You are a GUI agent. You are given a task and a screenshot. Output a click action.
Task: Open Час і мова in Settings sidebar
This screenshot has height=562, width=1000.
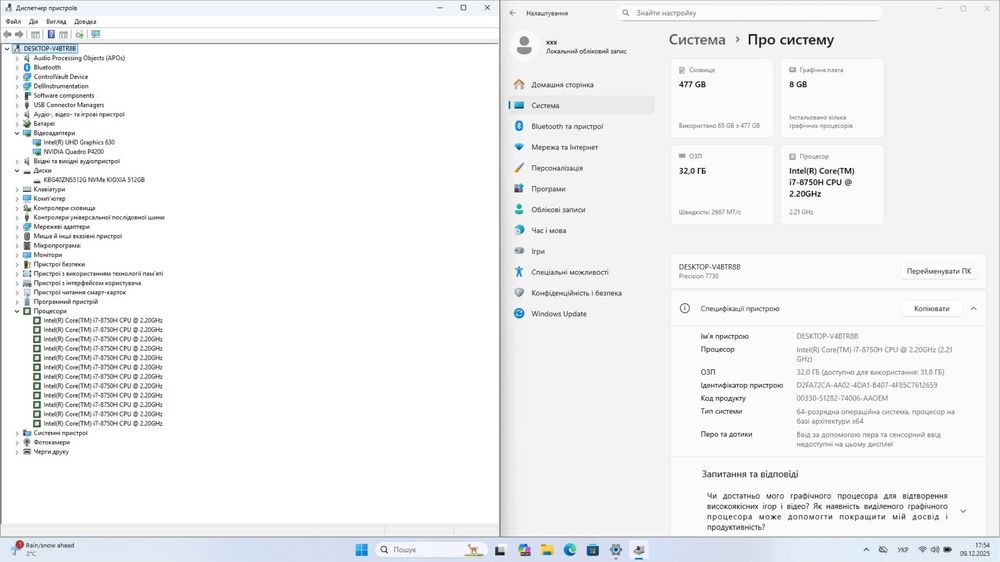coord(582,230)
